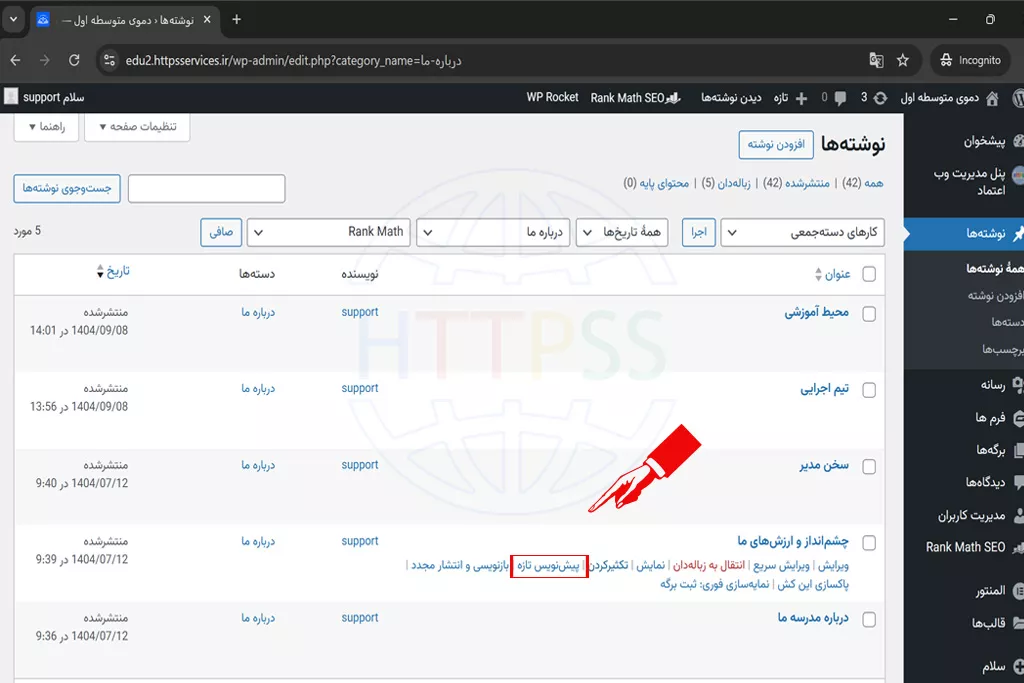Image resolution: width=1024 pixels, height=683 pixels.
Task: Open Rank Math SEO in admin bar
Action: (x=627, y=97)
